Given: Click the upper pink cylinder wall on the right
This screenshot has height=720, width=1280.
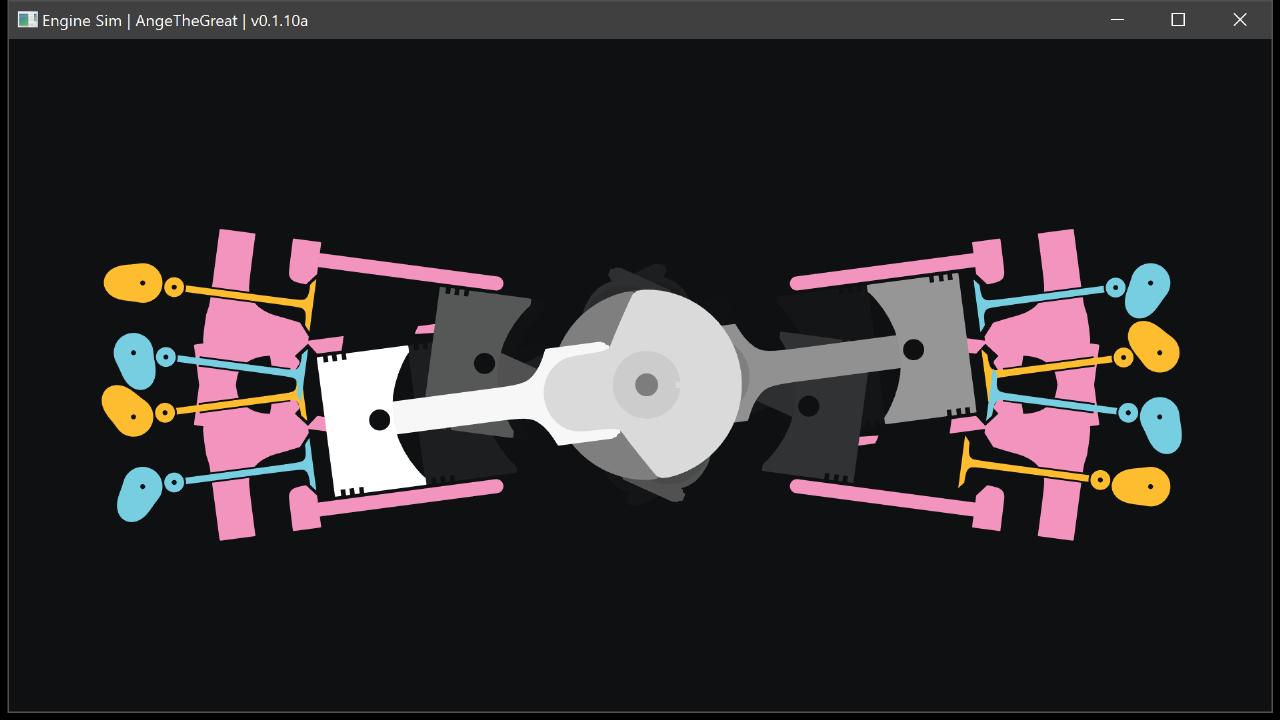Looking at the screenshot, I should [x=897, y=264].
